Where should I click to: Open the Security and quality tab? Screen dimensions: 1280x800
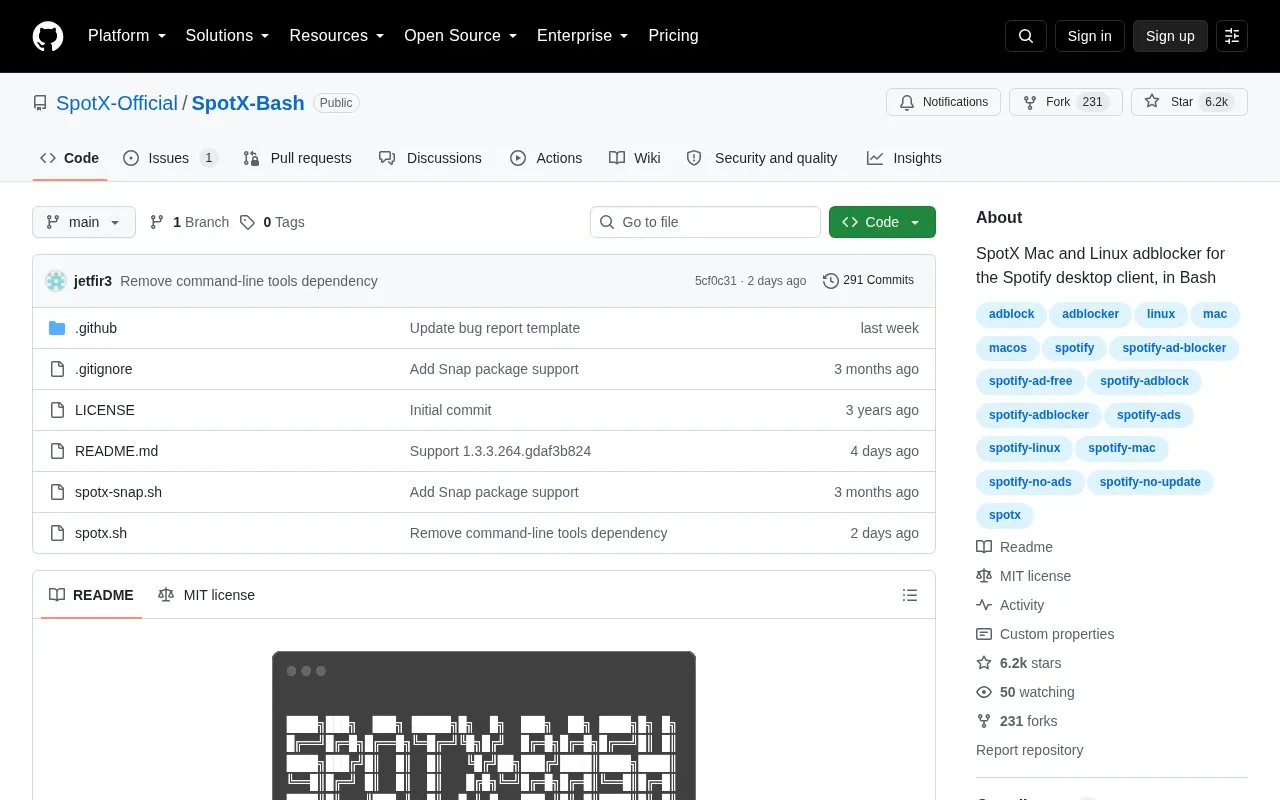(x=762, y=158)
